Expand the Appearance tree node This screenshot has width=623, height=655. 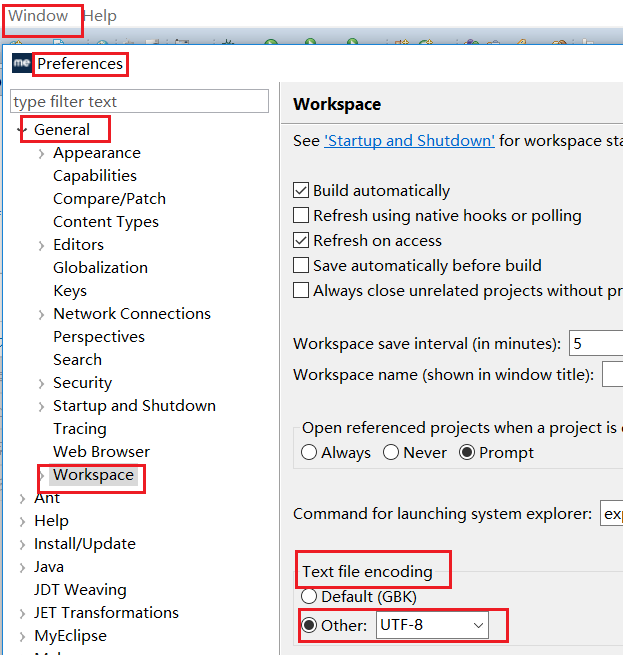(x=41, y=154)
